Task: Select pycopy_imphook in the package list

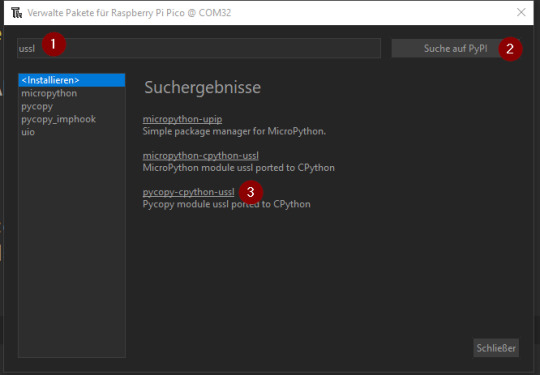Action: 59,119
